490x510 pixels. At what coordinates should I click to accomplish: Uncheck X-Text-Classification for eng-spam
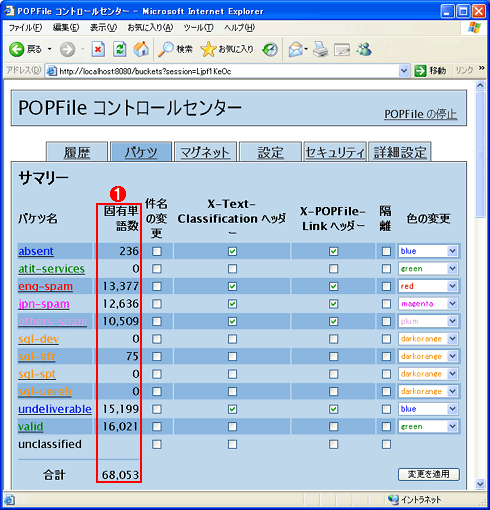233,286
